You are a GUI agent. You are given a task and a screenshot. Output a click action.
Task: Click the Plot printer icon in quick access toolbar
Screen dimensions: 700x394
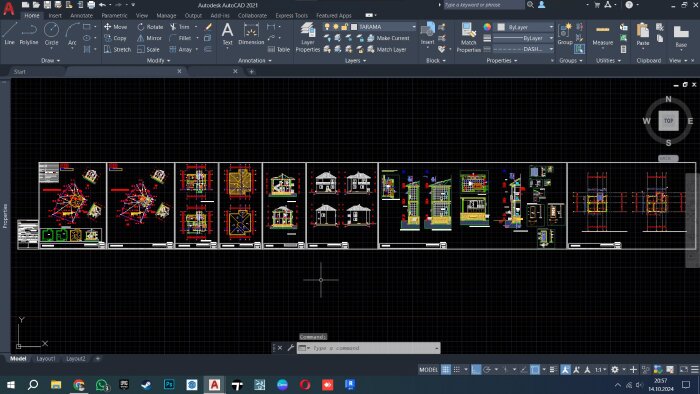(91, 5)
